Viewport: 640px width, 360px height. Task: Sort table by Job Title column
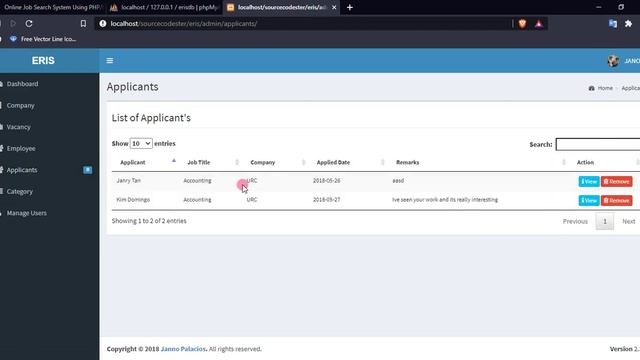pyautogui.click(x=198, y=162)
